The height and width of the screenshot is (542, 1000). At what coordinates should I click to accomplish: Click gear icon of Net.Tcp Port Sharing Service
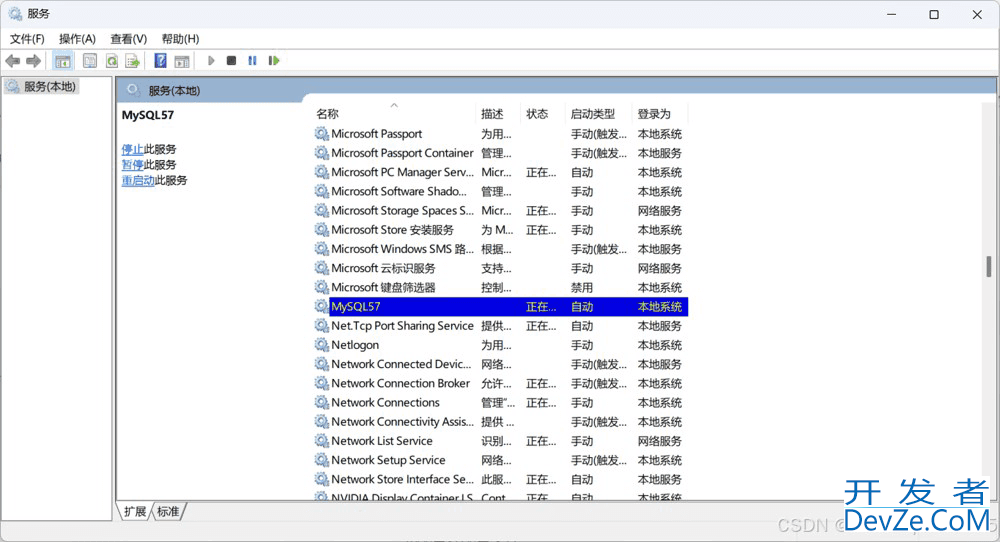321,326
